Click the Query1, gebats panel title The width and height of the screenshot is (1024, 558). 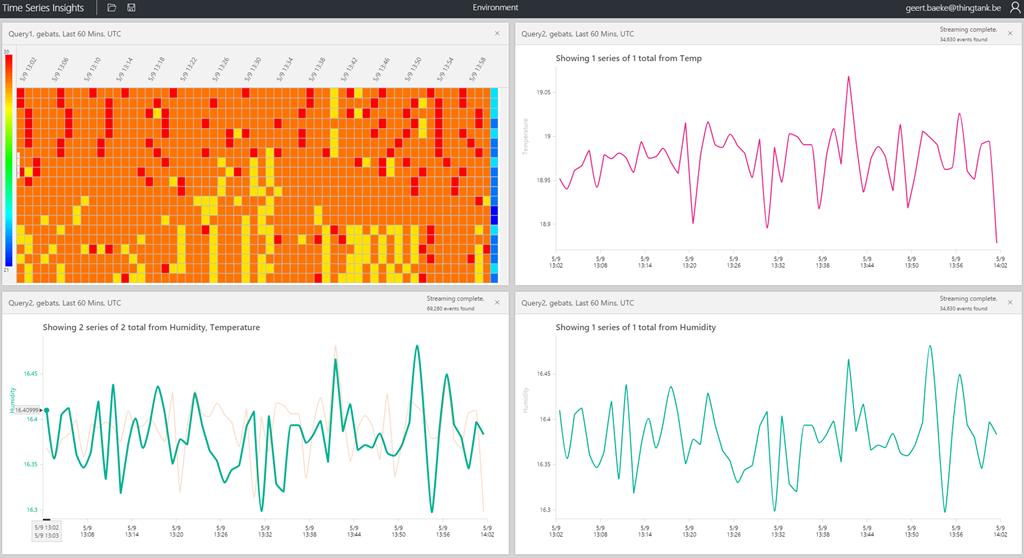(x=65, y=33)
